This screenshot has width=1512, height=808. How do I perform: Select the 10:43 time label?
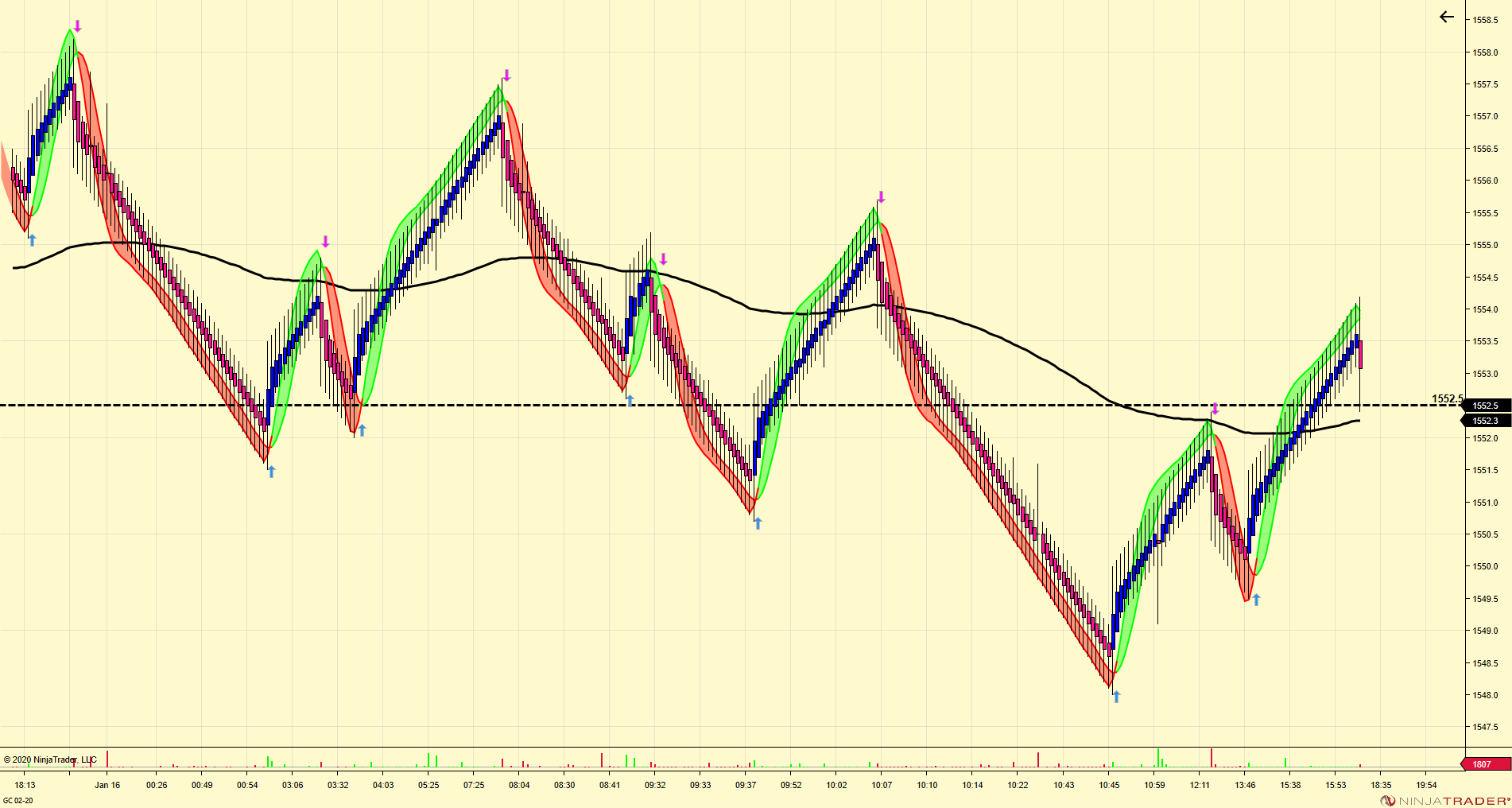[x=1064, y=785]
